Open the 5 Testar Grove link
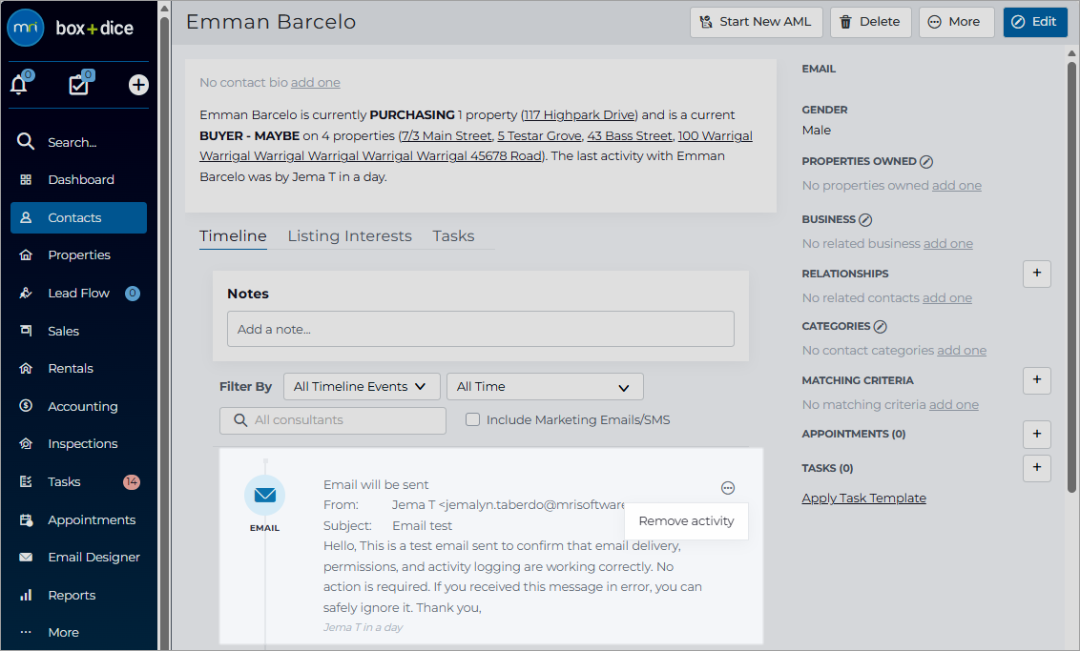Viewport: 1080px width, 651px height. click(540, 136)
